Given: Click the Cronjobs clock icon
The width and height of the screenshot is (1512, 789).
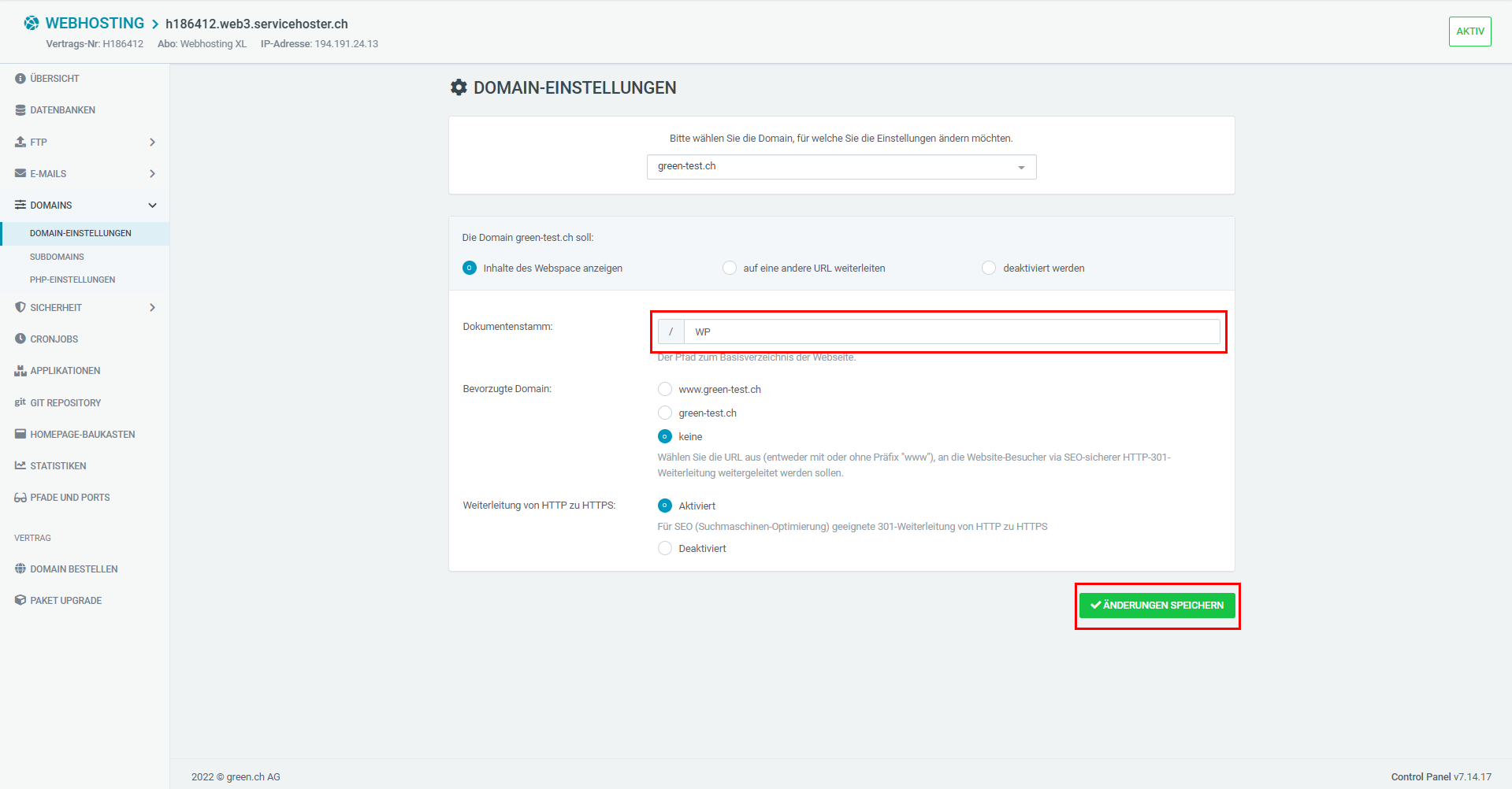Looking at the screenshot, I should click(x=20, y=339).
